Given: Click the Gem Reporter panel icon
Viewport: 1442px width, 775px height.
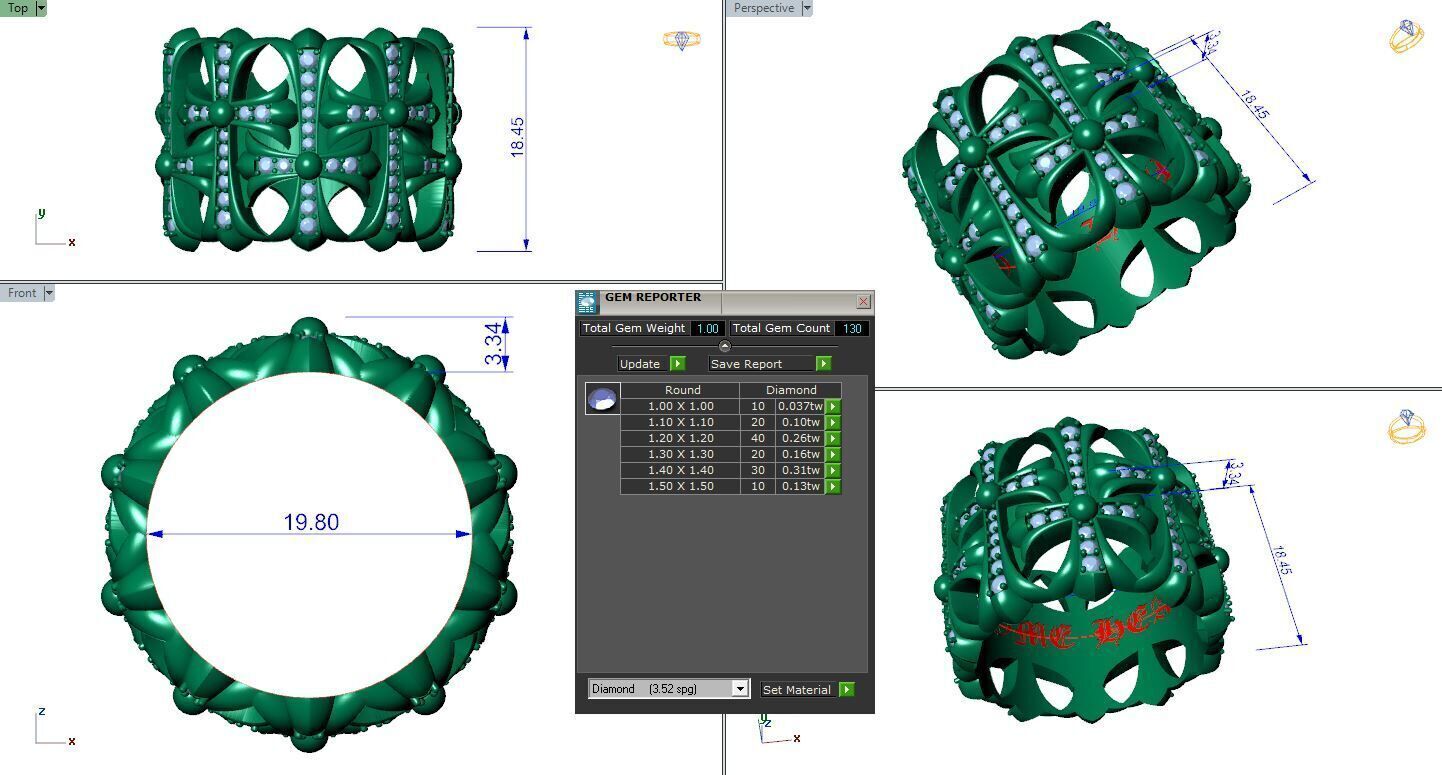Looking at the screenshot, I should (x=587, y=302).
